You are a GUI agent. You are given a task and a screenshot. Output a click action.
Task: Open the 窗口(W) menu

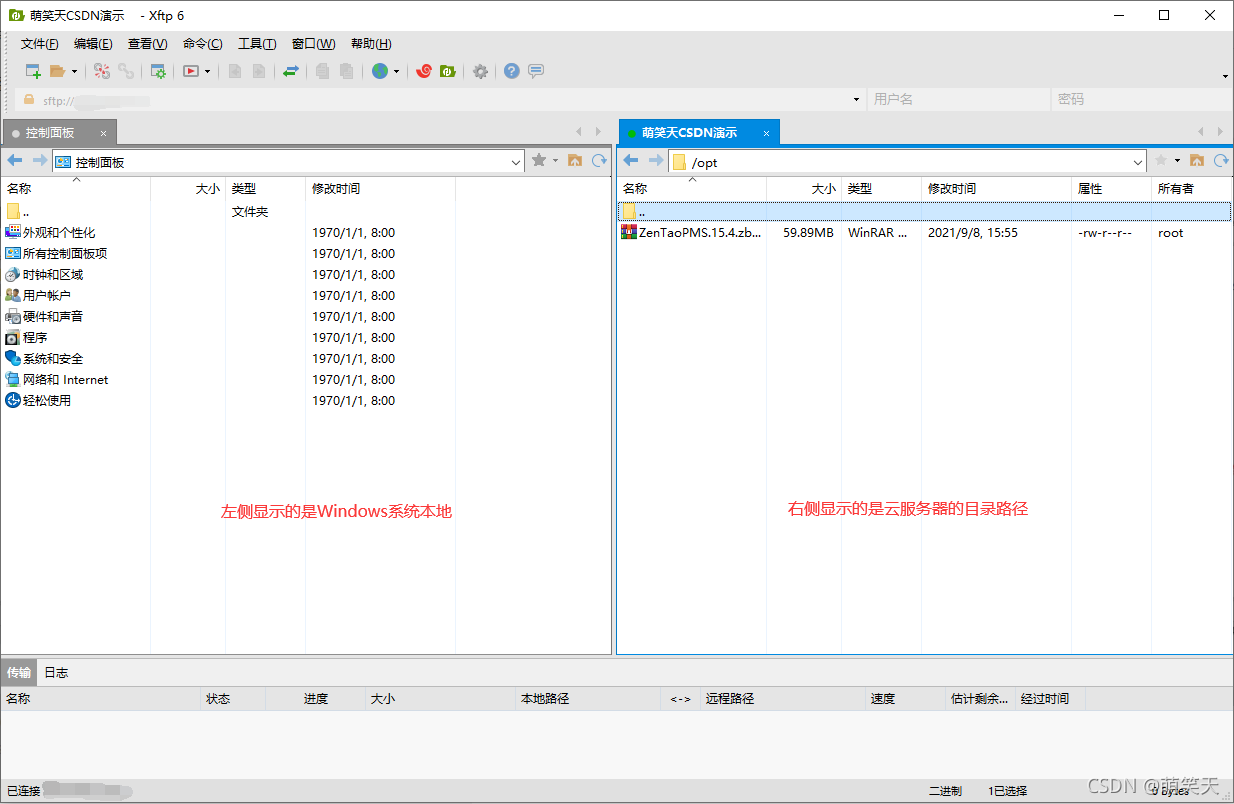pos(313,44)
